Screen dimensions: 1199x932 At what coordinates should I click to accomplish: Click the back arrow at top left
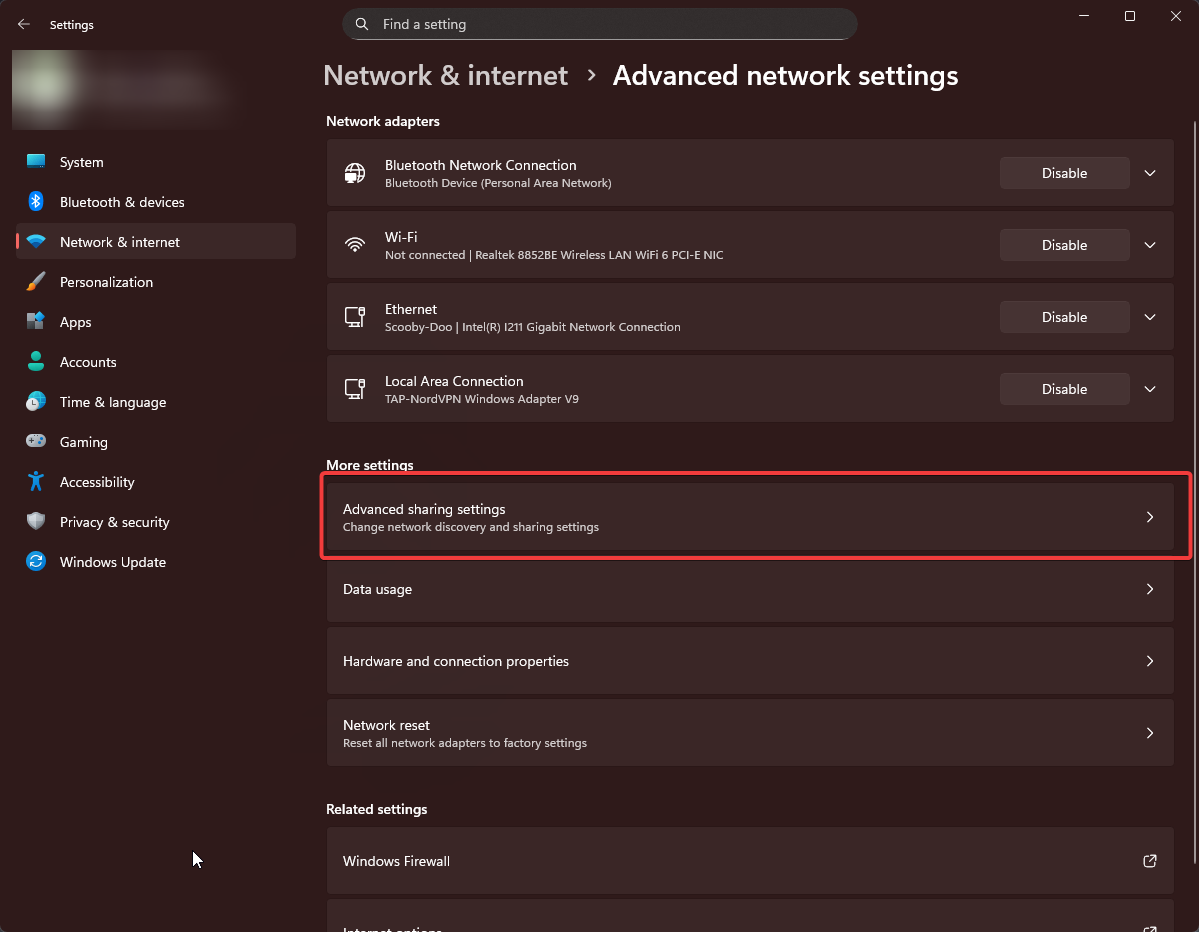tap(23, 24)
